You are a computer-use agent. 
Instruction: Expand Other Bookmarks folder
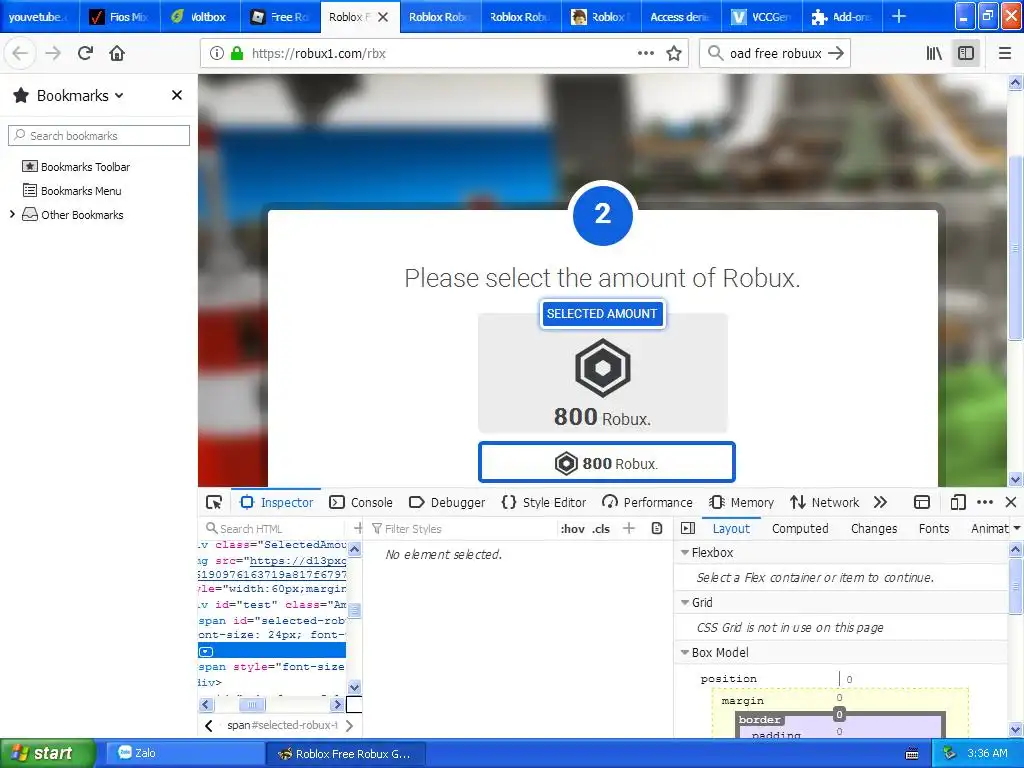click(12, 214)
